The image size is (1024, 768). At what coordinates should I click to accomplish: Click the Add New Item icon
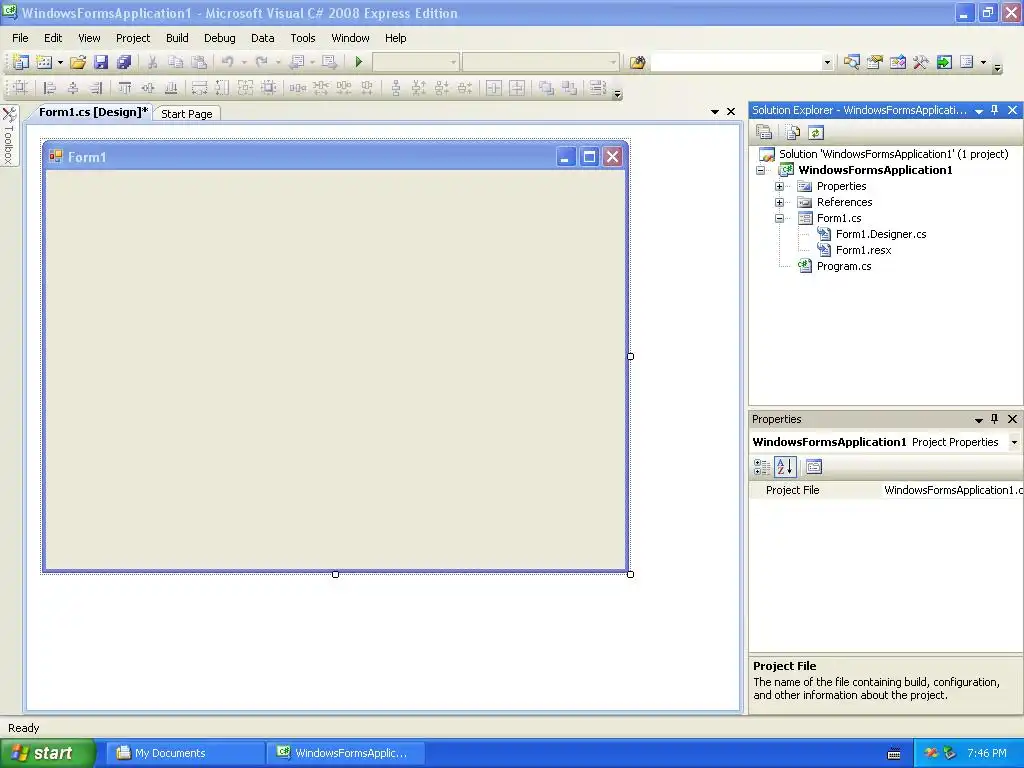click(44, 62)
